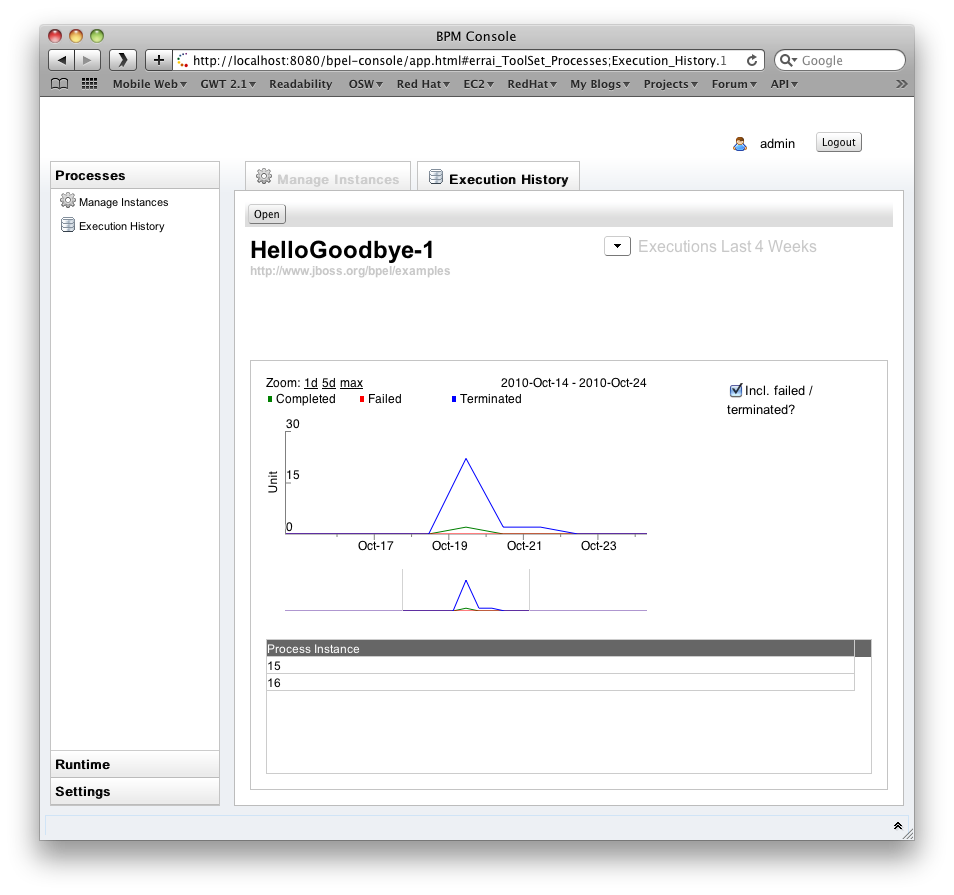This screenshot has height=895, width=954.
Task: Expand the Settings section in sidebar
Action: tap(135, 791)
